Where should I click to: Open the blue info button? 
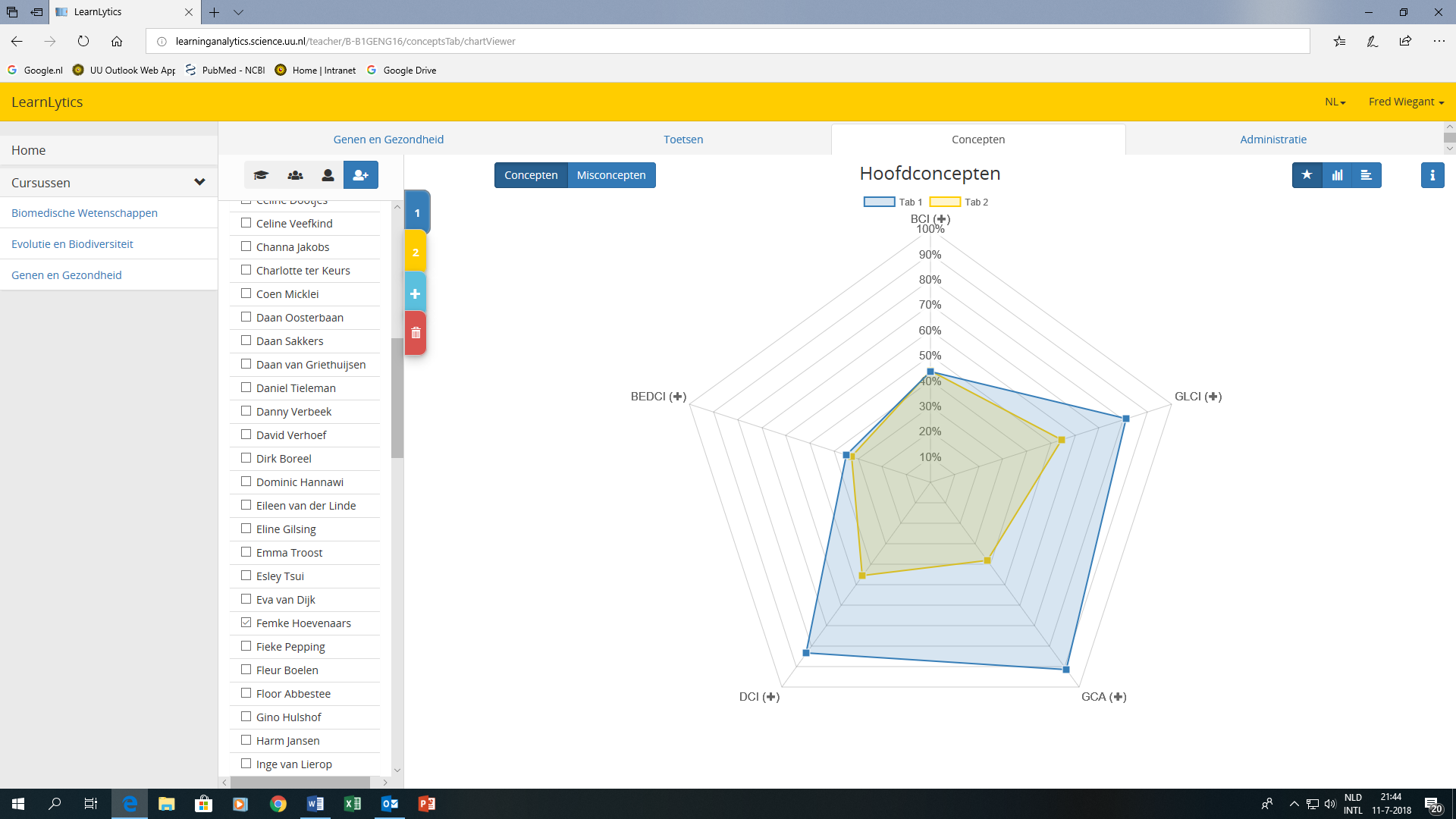pyautogui.click(x=1432, y=175)
